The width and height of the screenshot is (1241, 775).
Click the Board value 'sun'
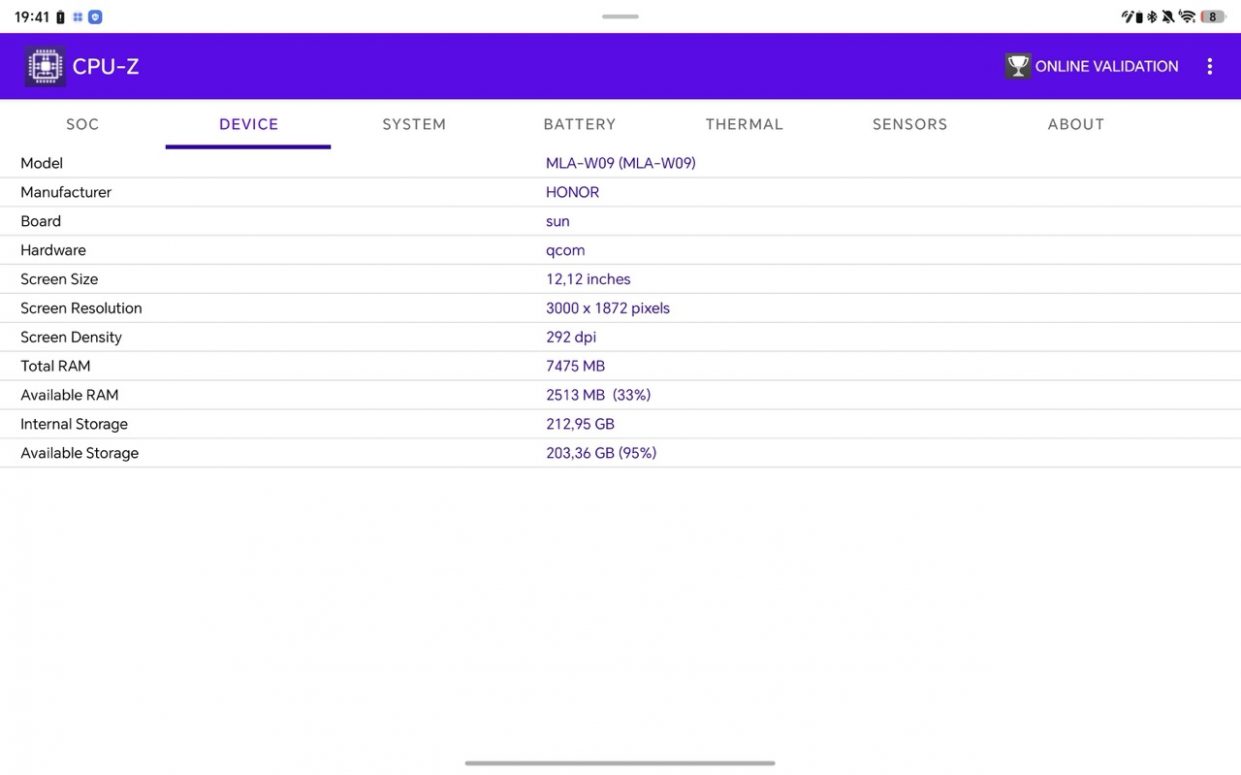pos(558,221)
